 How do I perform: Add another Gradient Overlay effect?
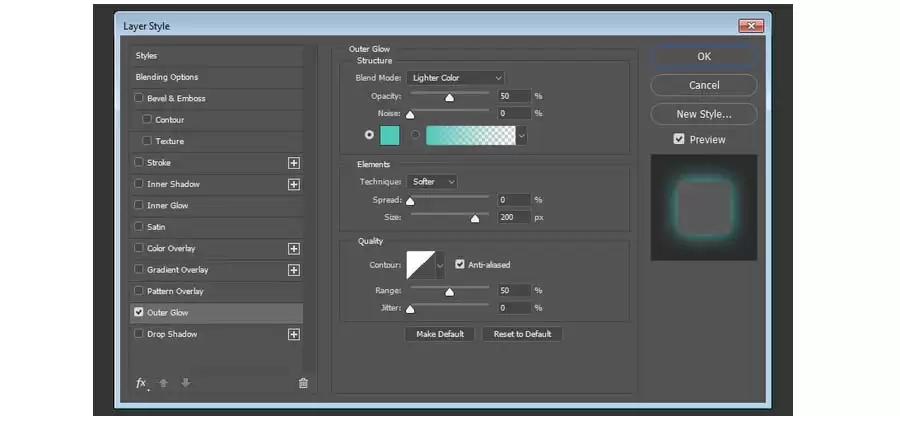[294, 270]
